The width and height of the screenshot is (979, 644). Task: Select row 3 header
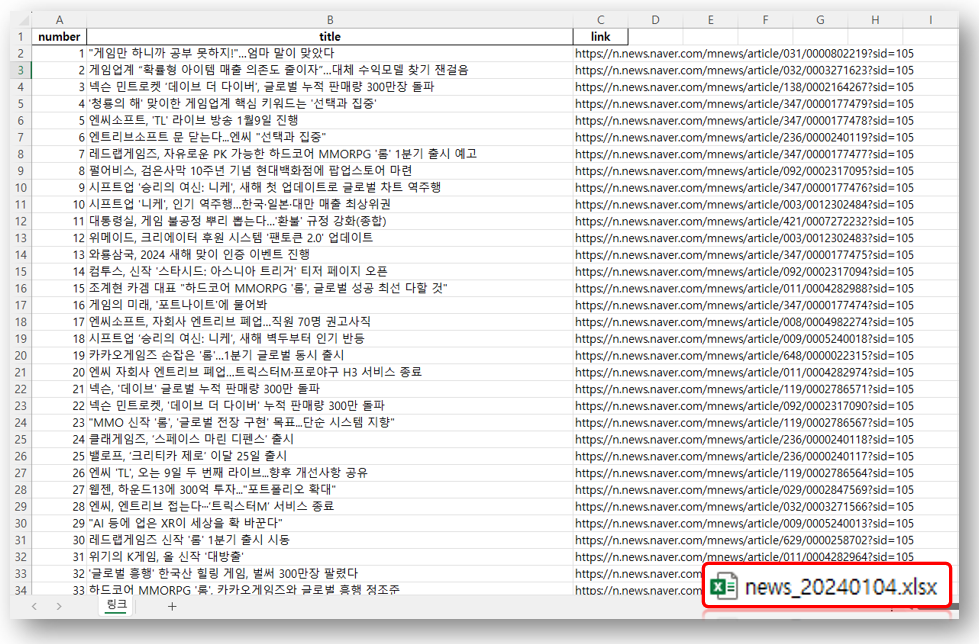point(21,70)
